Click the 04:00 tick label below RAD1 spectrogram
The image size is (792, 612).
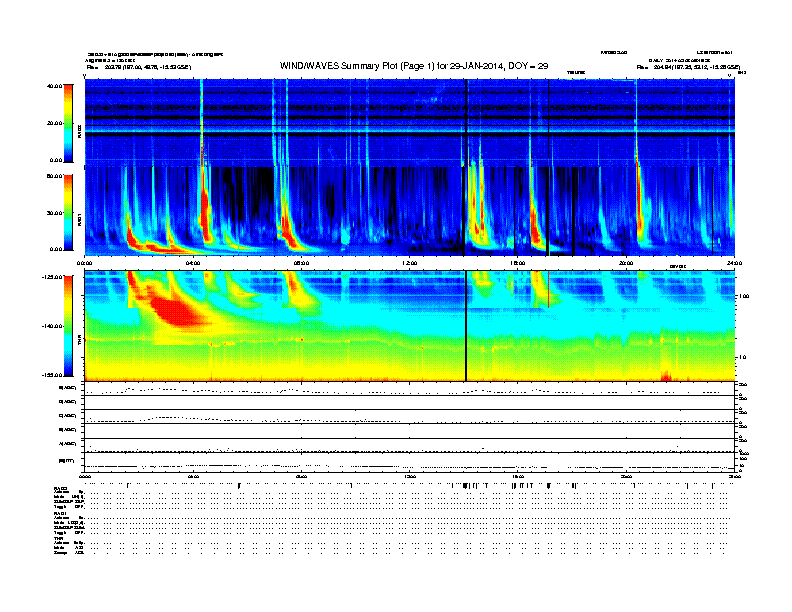tap(193, 263)
